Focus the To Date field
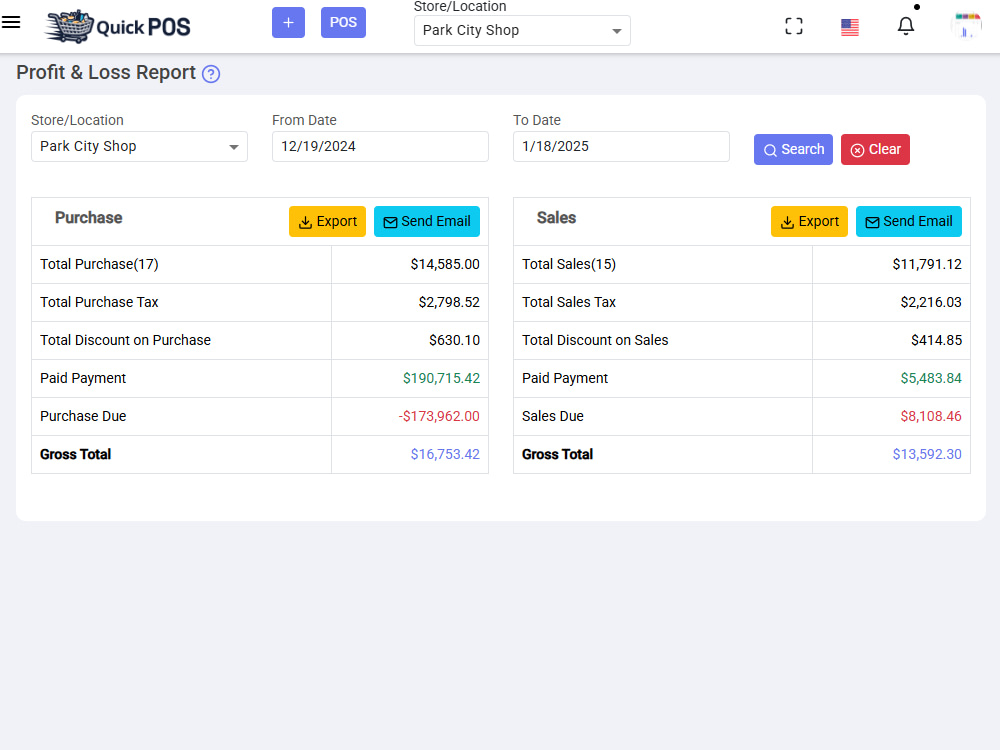 coord(621,147)
